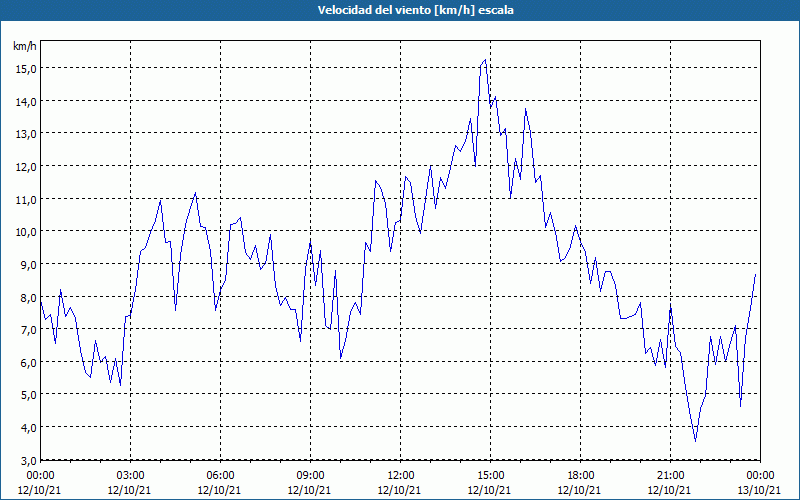The height and width of the screenshot is (500, 800).
Task: Click the '10,0' y-axis value
Action: (x=26, y=232)
